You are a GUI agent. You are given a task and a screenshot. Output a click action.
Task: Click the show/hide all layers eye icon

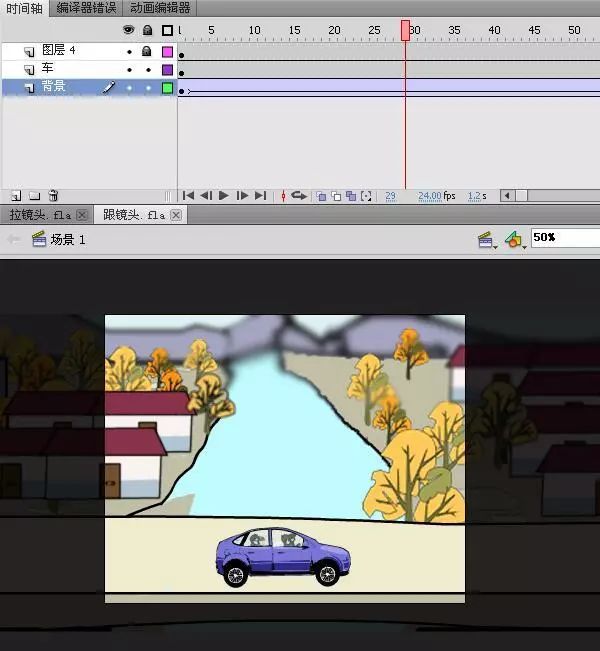(129, 30)
